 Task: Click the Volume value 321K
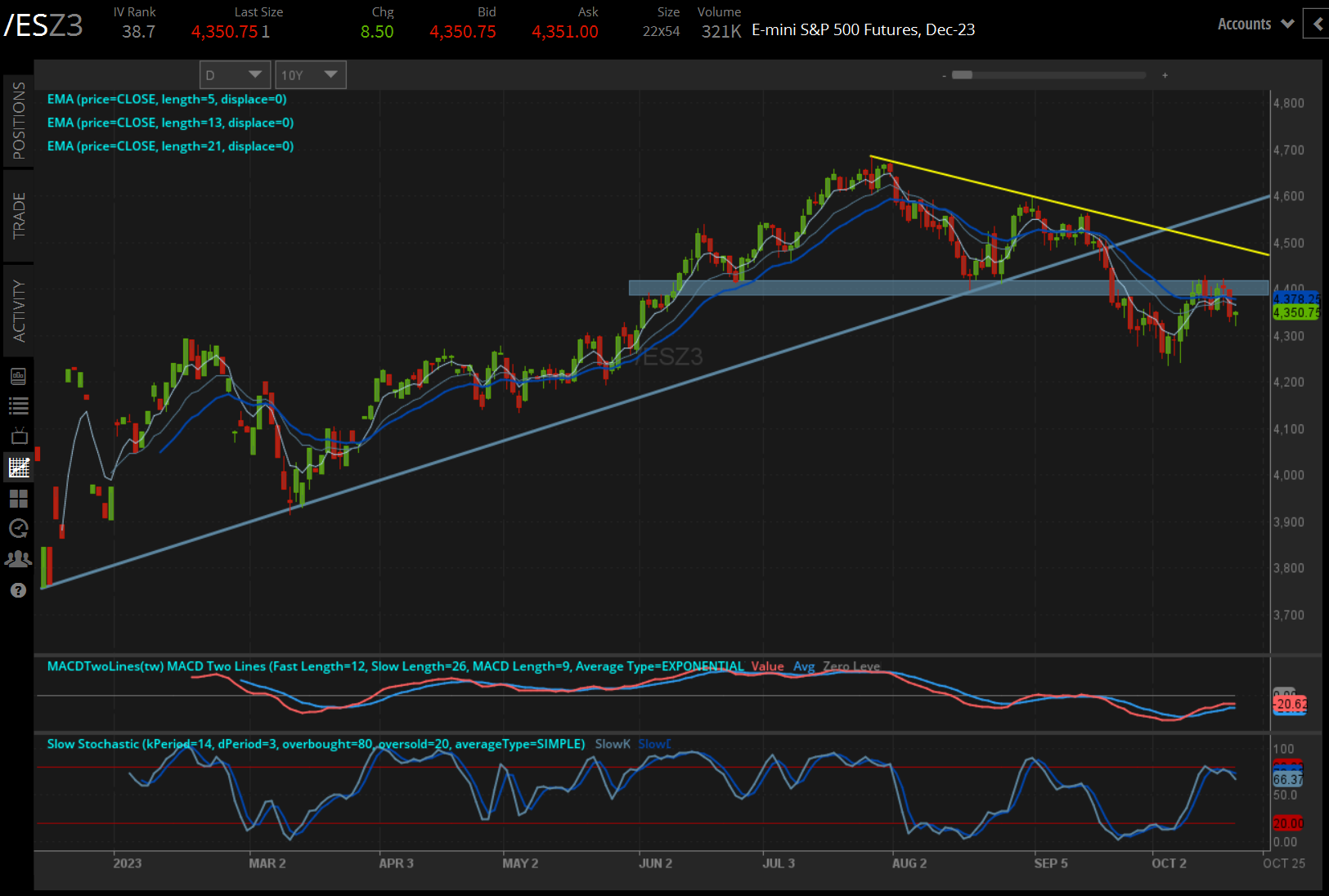[x=721, y=32]
